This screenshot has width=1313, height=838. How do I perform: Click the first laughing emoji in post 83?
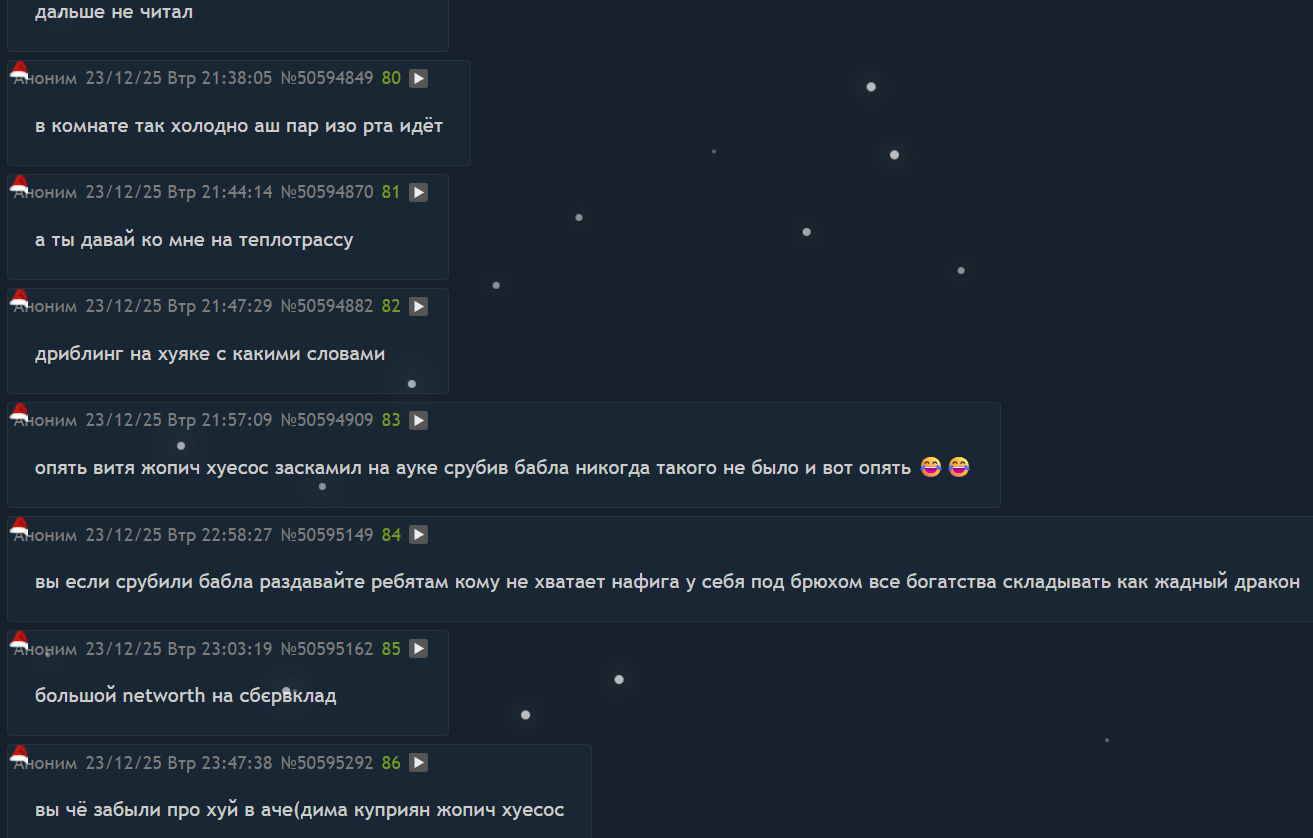931,467
